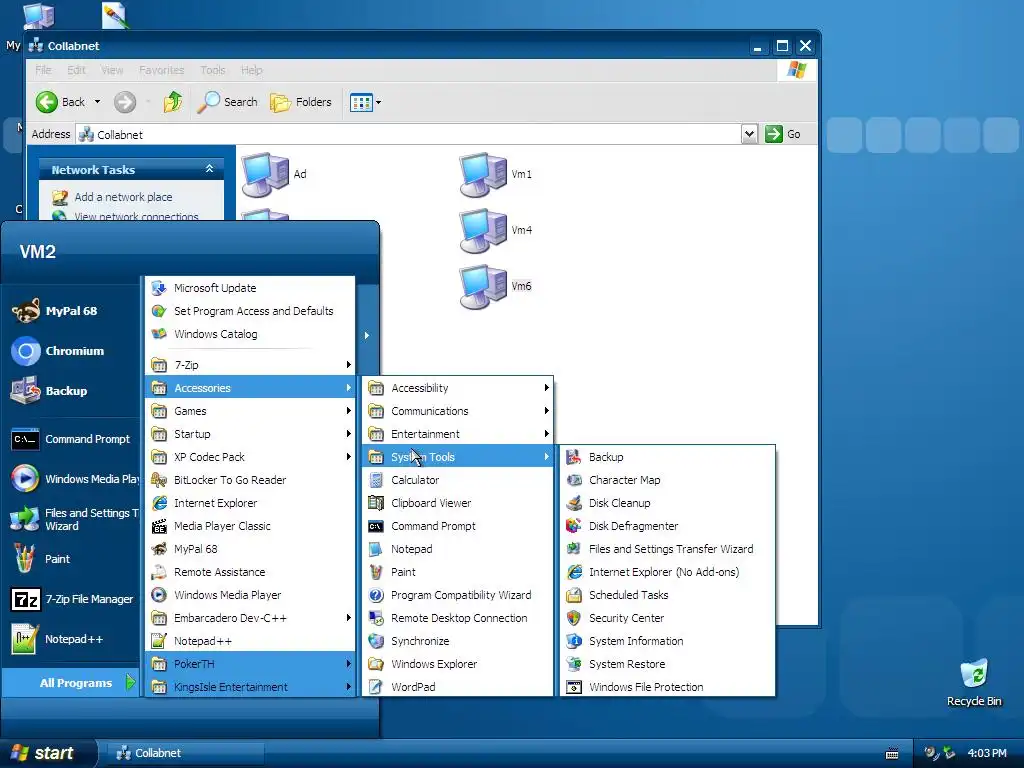Select Accessories menu entry
The height and width of the screenshot is (768, 1024).
click(250, 388)
